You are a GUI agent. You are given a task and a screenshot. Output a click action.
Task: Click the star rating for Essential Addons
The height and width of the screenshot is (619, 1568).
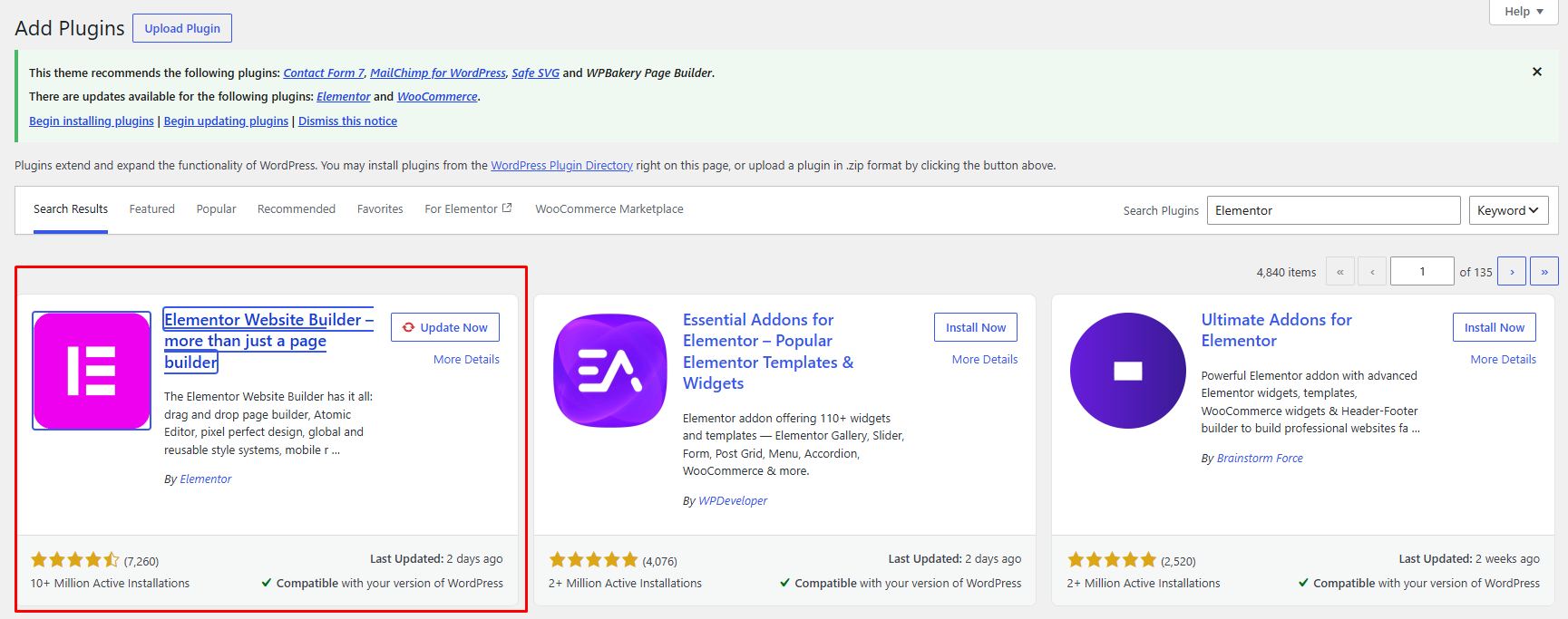click(x=593, y=560)
